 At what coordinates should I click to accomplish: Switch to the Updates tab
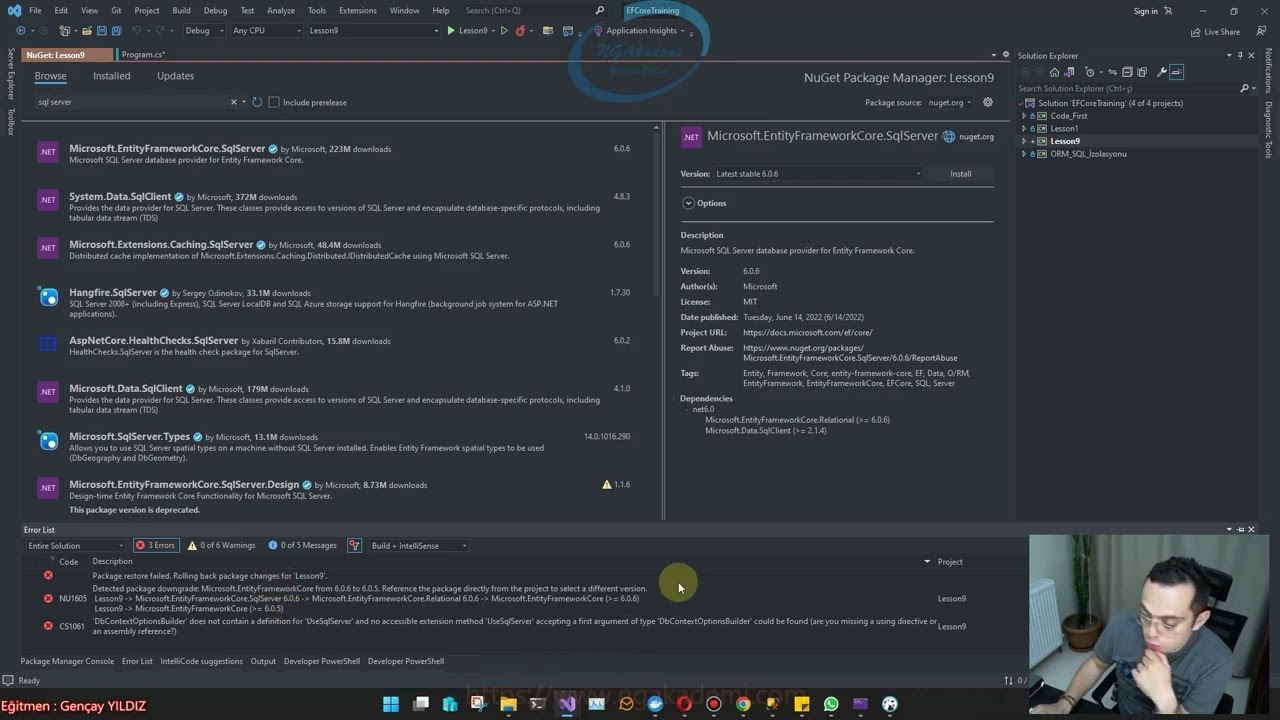tap(176, 76)
